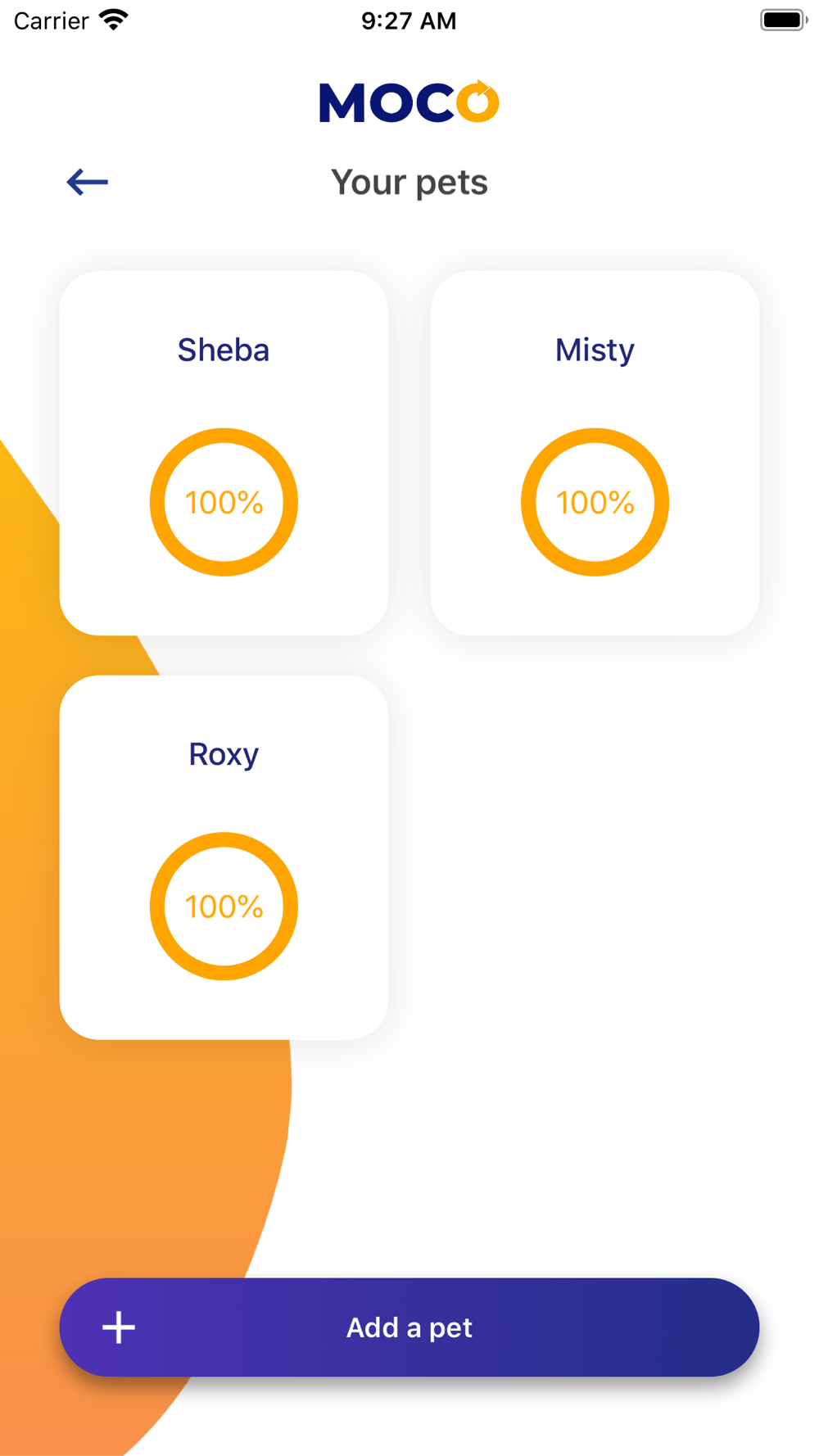Screen dimensions: 819x1456
Task: Tap the Your pets heading
Action: pos(409,182)
